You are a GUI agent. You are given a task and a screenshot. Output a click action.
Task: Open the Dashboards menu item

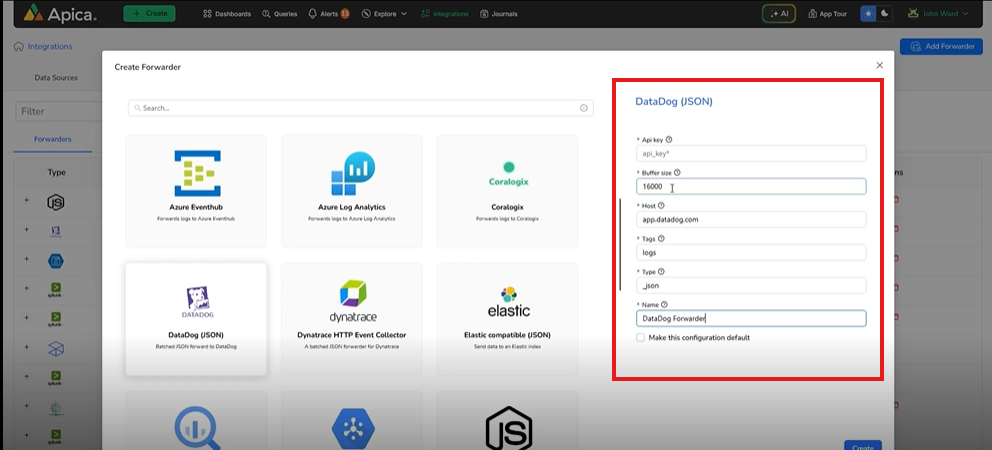226,14
